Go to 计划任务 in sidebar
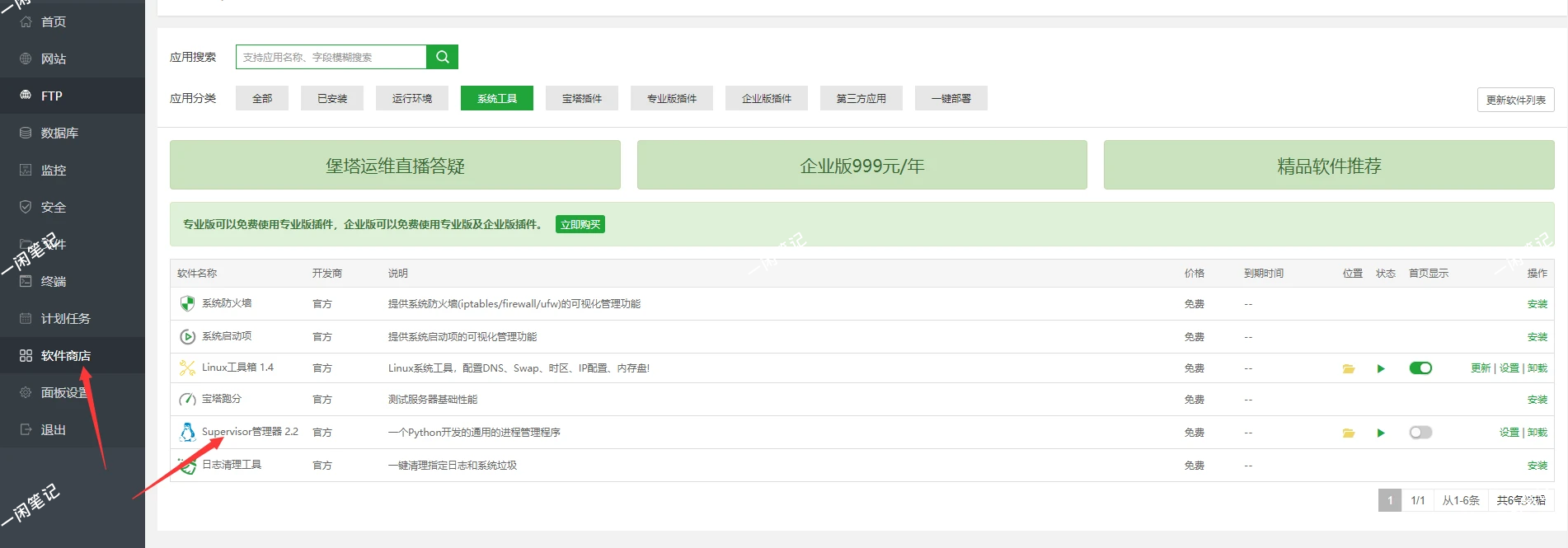This screenshot has width=1568, height=548. coord(65,318)
